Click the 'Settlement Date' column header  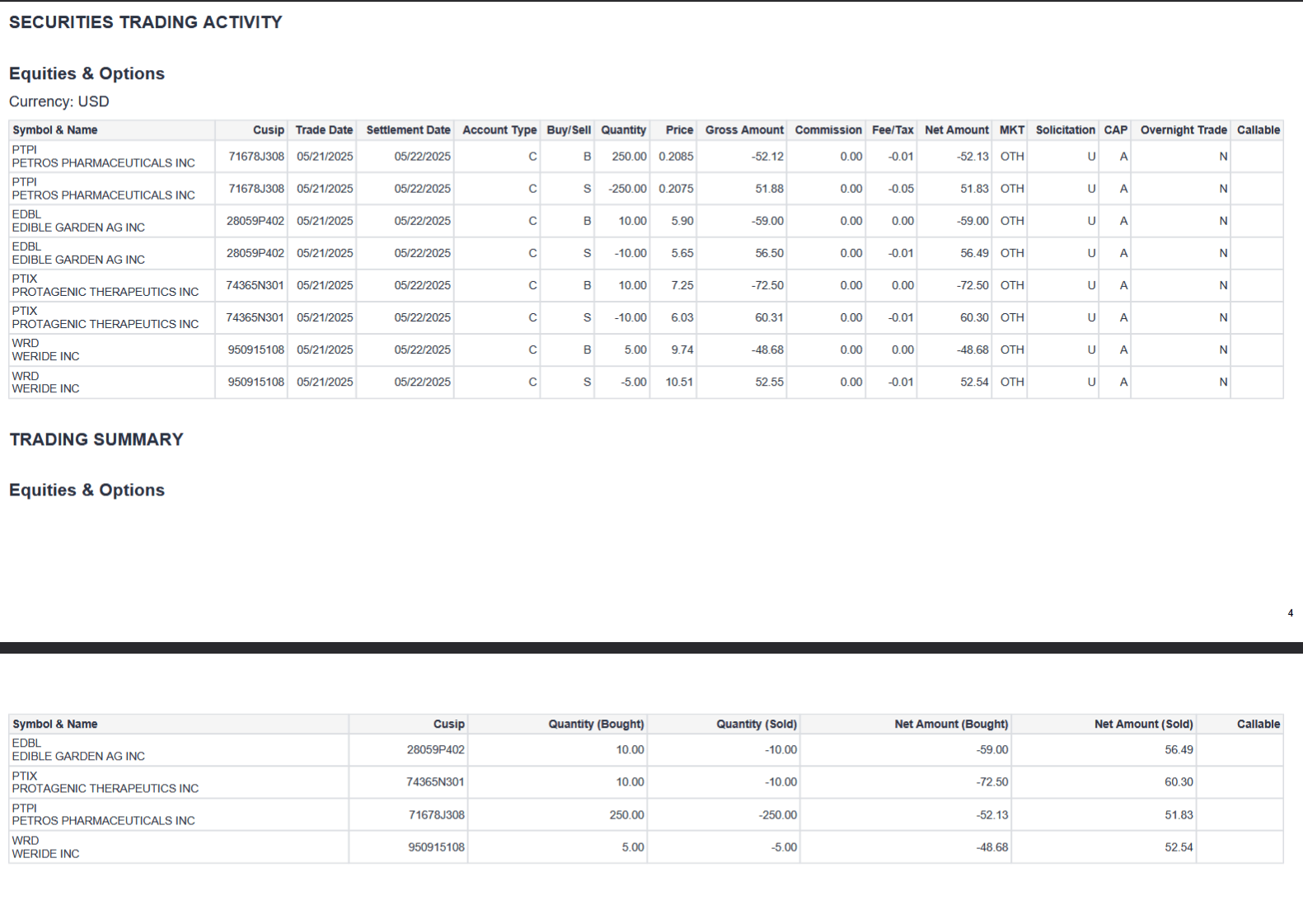pyautogui.click(x=409, y=130)
